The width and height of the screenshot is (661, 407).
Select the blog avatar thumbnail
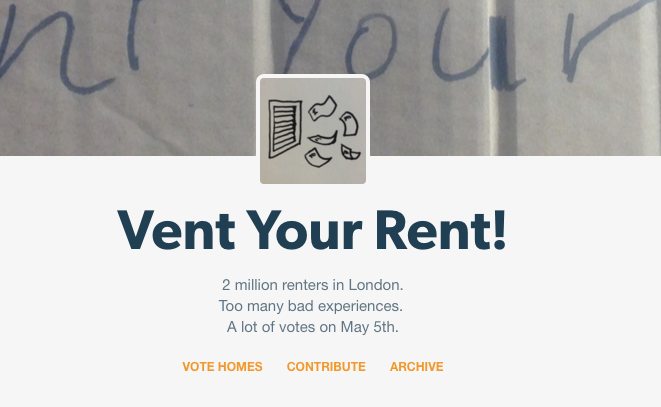pyautogui.click(x=313, y=131)
